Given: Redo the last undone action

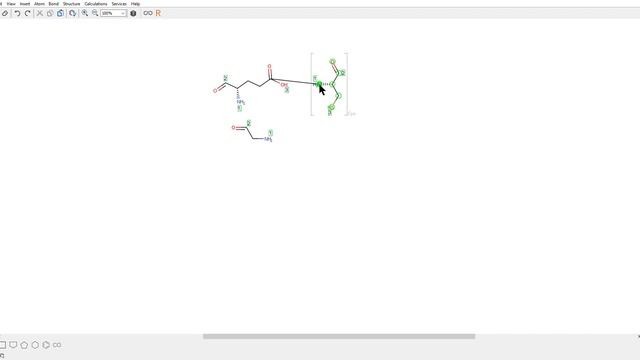Looking at the screenshot, I should [x=27, y=13].
